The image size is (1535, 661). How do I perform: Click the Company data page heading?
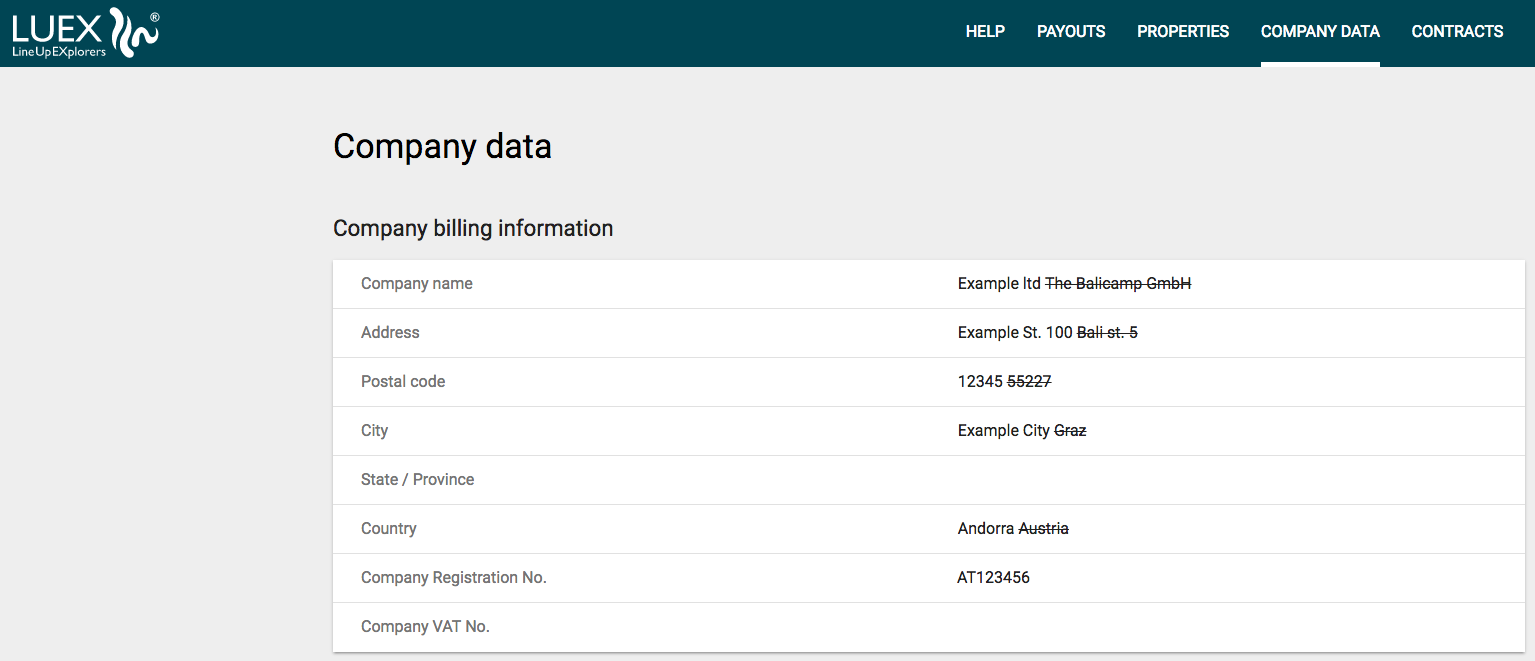442,147
